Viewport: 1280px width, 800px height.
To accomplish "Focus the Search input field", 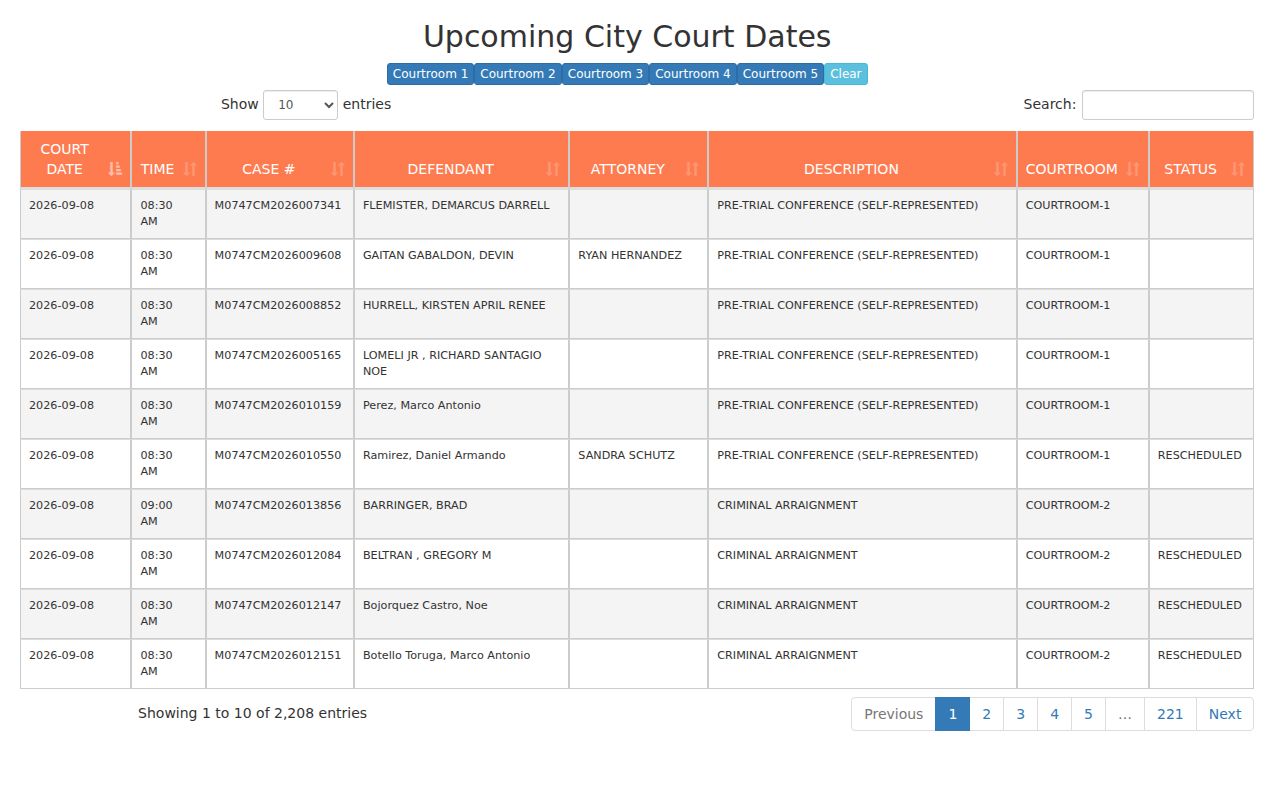I will point(1167,105).
